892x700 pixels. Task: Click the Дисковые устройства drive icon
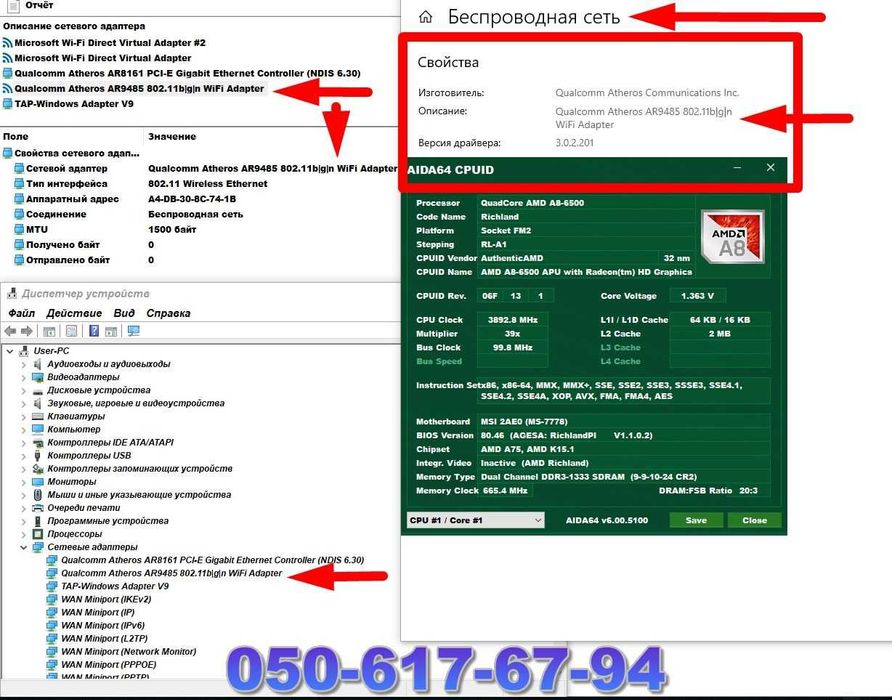38,391
